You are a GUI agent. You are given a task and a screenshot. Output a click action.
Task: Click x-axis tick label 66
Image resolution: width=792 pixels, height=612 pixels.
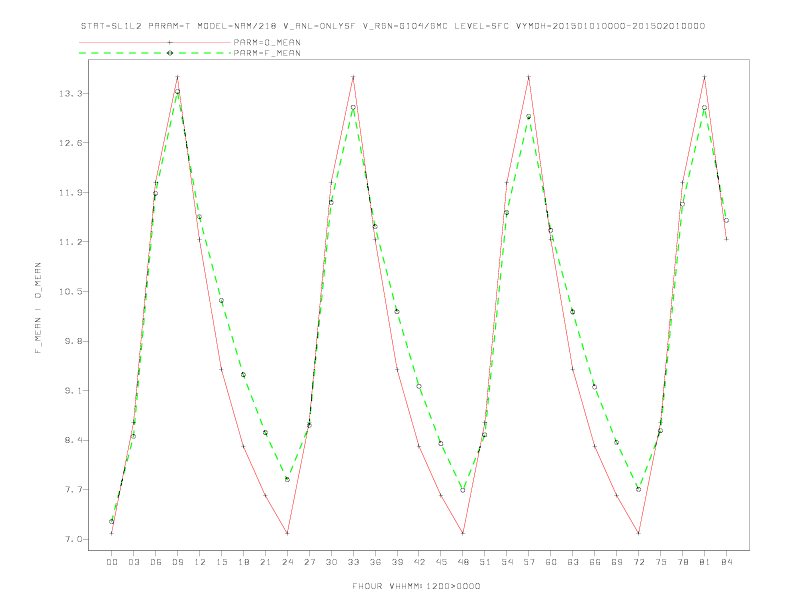595,562
